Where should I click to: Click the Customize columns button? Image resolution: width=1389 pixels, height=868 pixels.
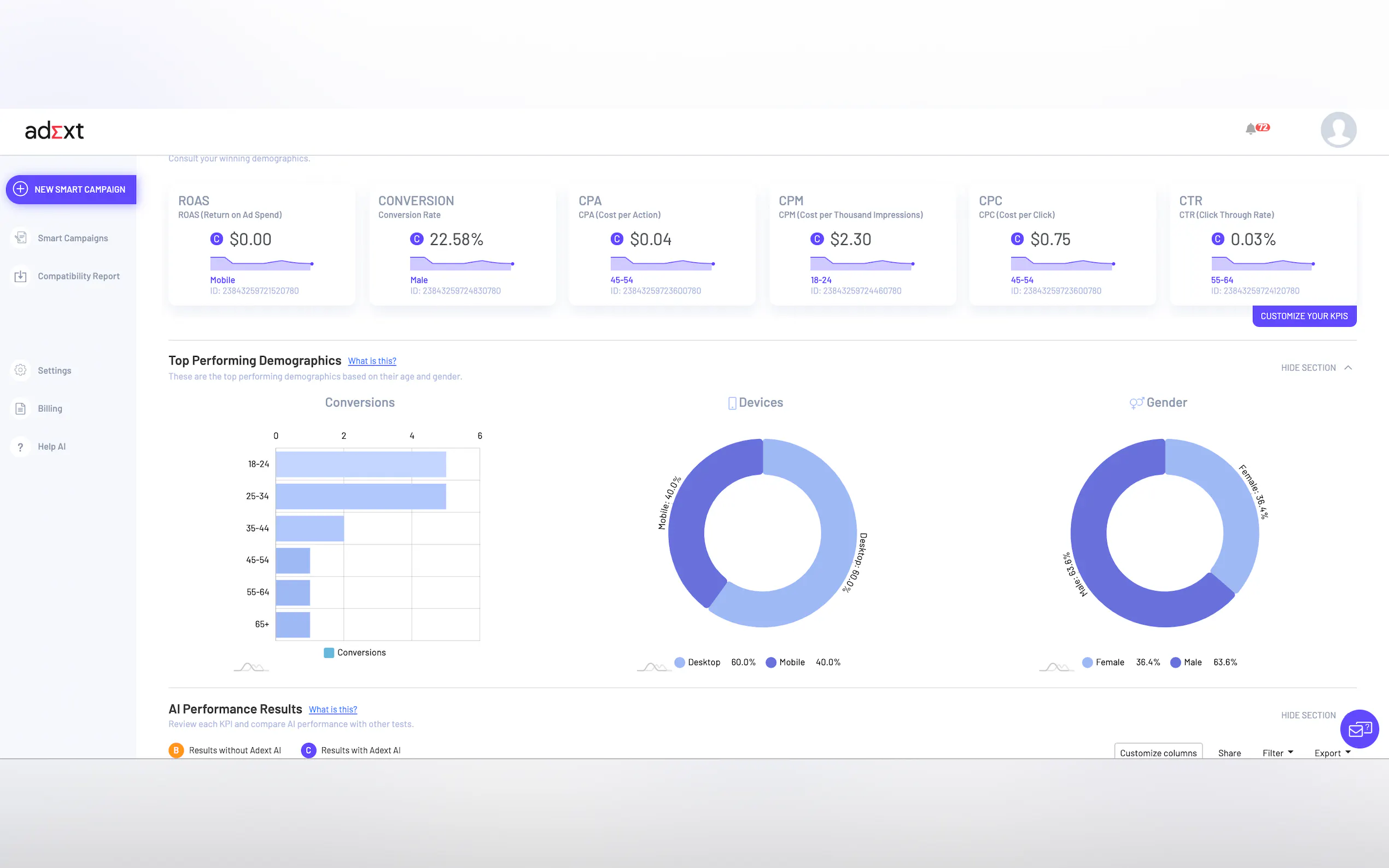[x=1158, y=753]
